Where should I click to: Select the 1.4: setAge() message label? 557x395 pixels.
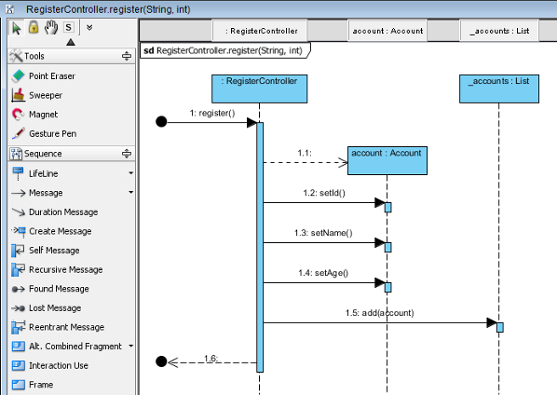(x=323, y=273)
